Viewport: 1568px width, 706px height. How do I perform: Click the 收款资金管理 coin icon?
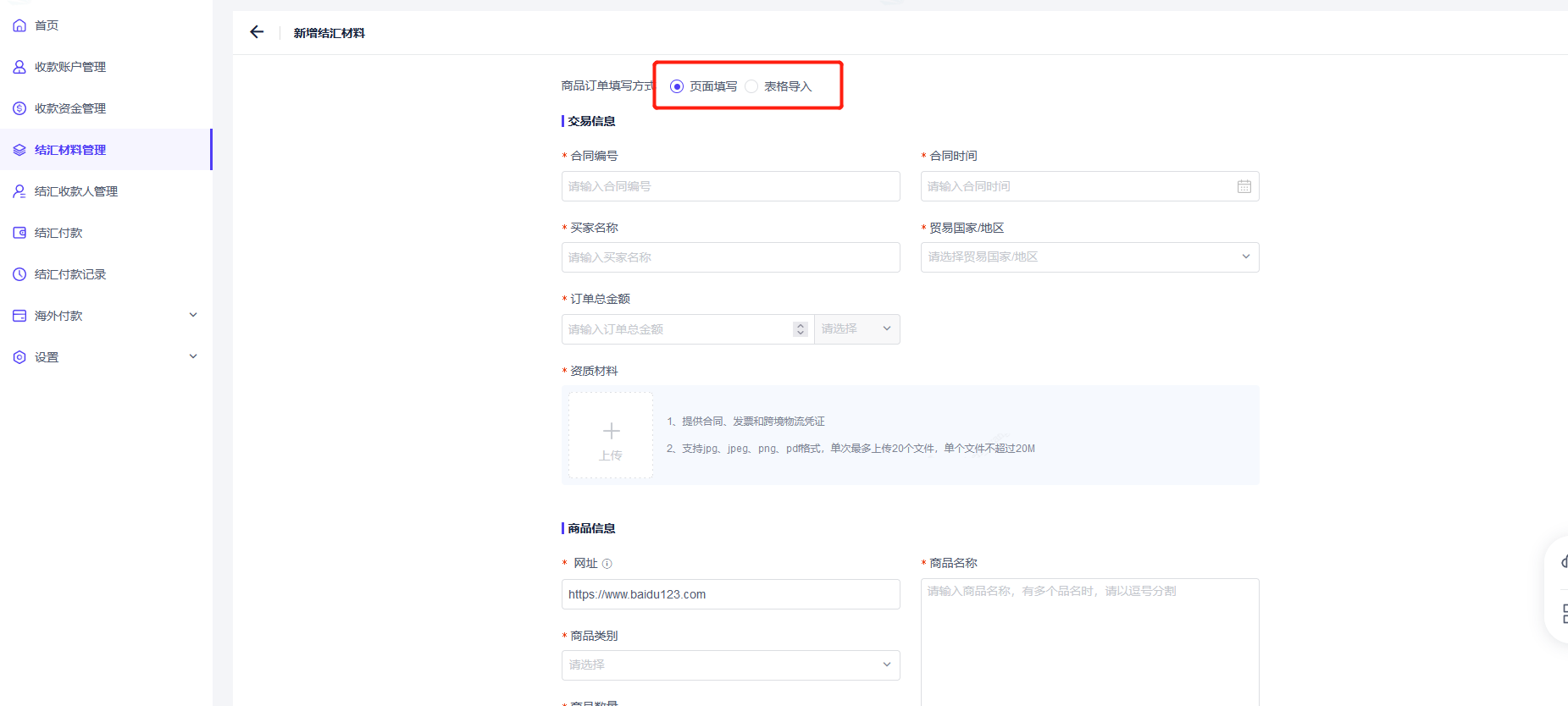[19, 108]
